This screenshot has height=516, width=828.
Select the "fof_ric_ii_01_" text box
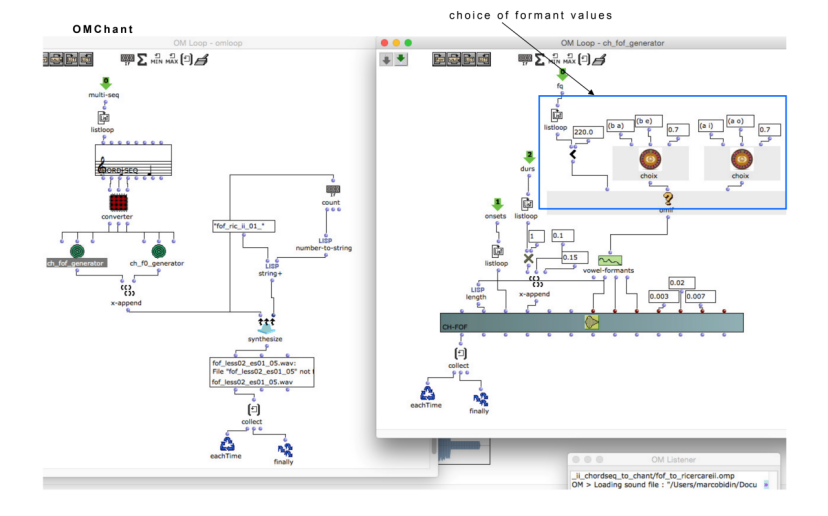pos(243,226)
